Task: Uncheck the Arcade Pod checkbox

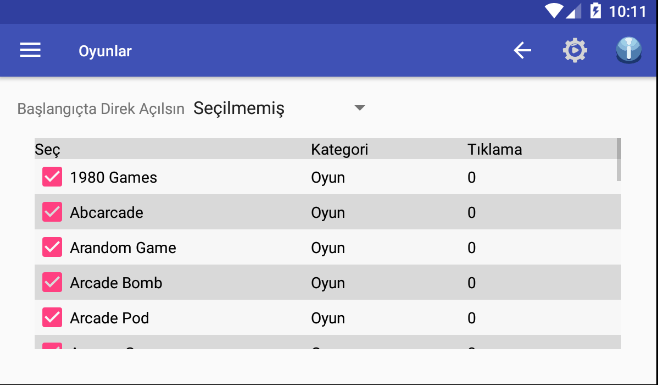Action: pyautogui.click(x=52, y=317)
